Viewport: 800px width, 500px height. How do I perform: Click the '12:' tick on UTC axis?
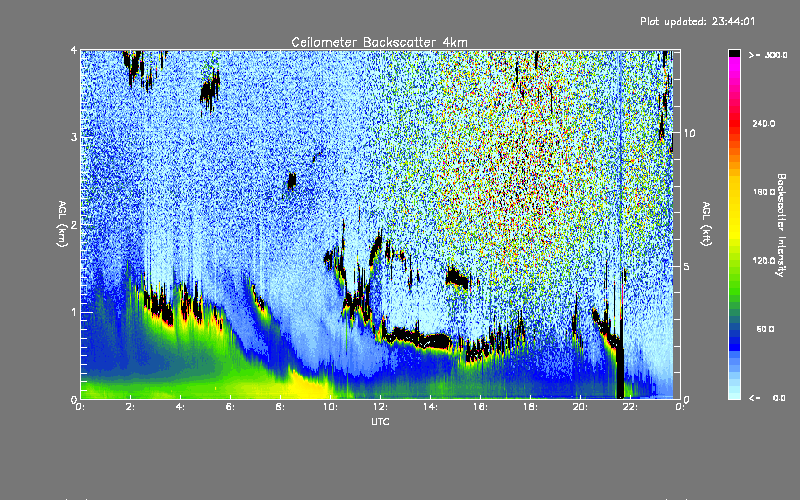(380, 407)
